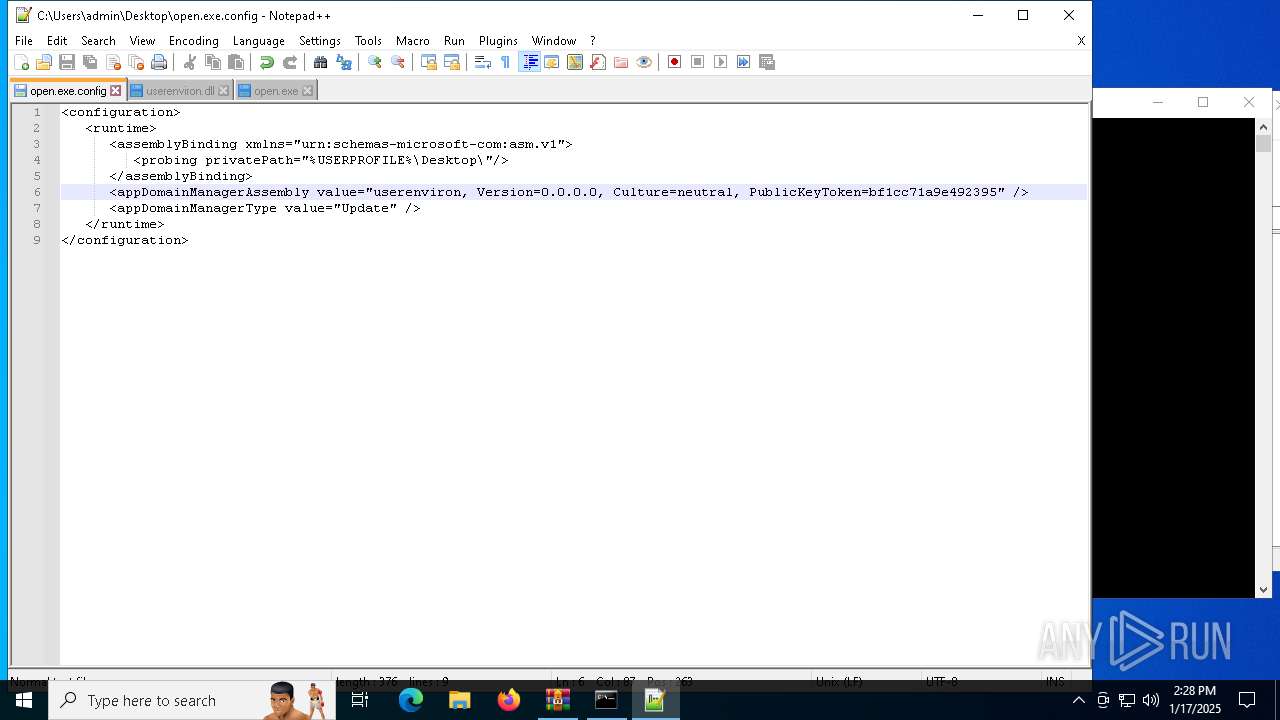Open the Edit menu

point(57,41)
